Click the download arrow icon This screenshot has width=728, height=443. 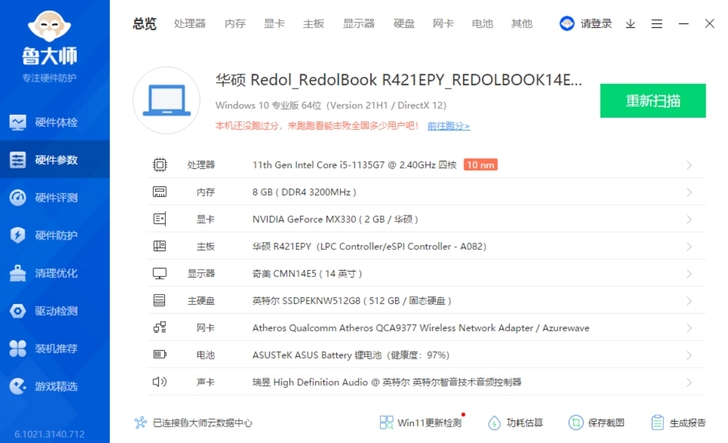click(630, 24)
